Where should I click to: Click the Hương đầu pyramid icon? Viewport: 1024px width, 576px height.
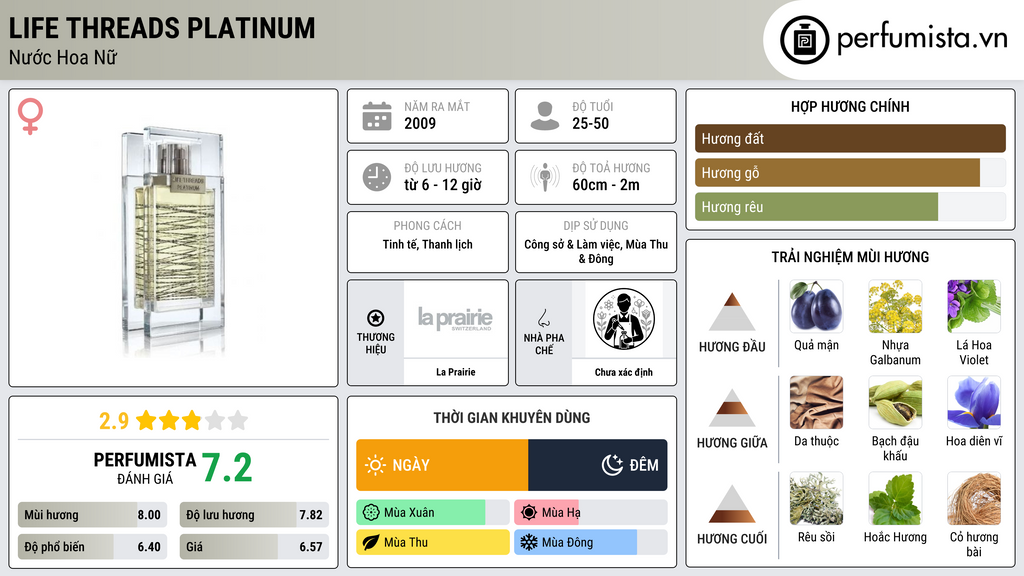click(732, 312)
